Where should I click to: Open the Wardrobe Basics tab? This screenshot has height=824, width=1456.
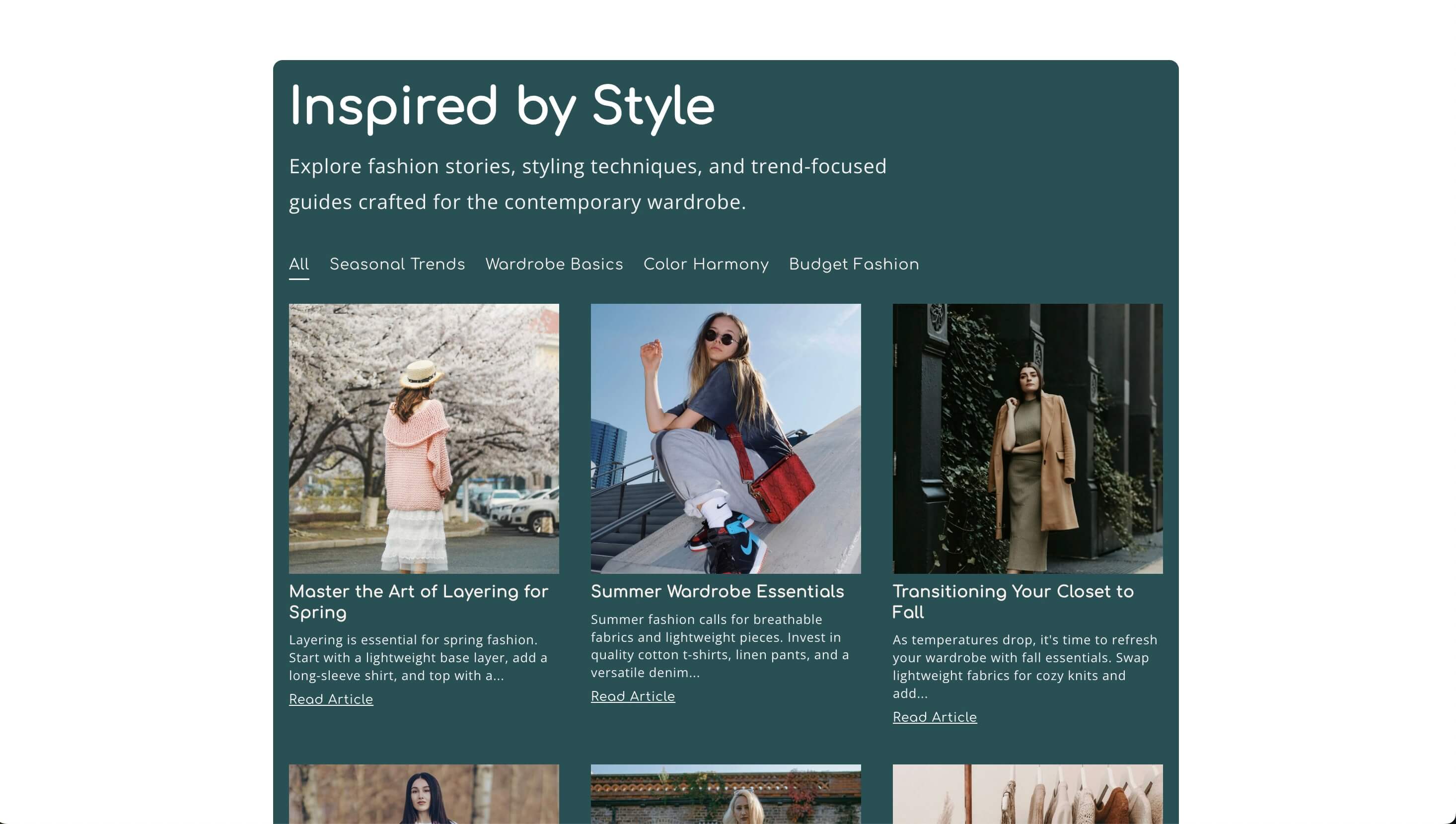pyautogui.click(x=554, y=264)
